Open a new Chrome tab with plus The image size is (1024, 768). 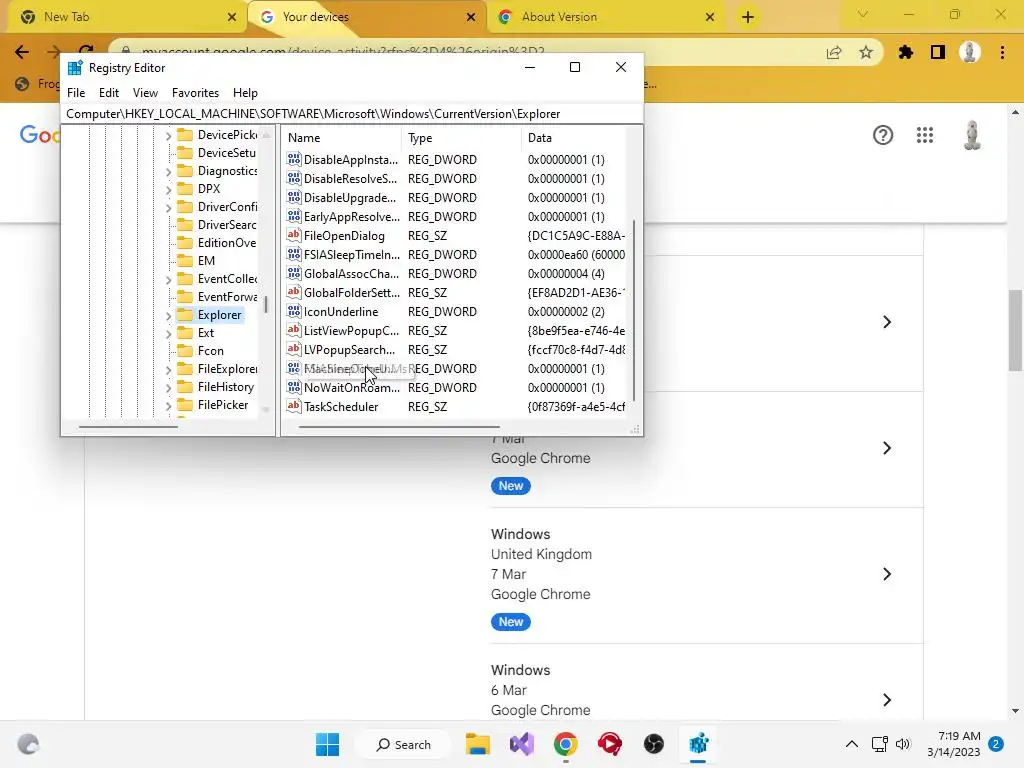coord(748,17)
